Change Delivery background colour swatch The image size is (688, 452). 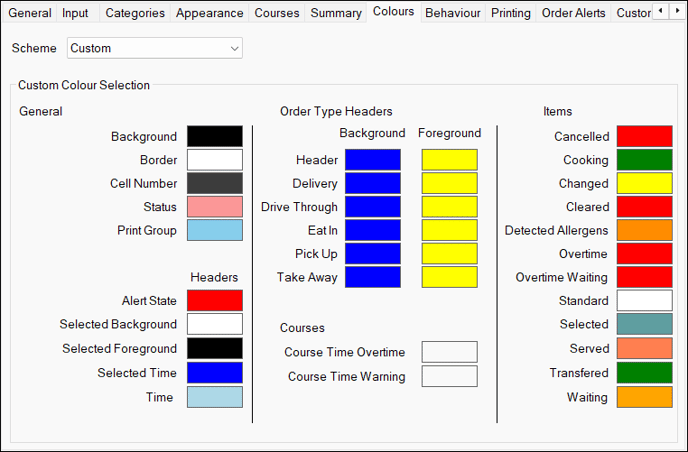point(373,183)
